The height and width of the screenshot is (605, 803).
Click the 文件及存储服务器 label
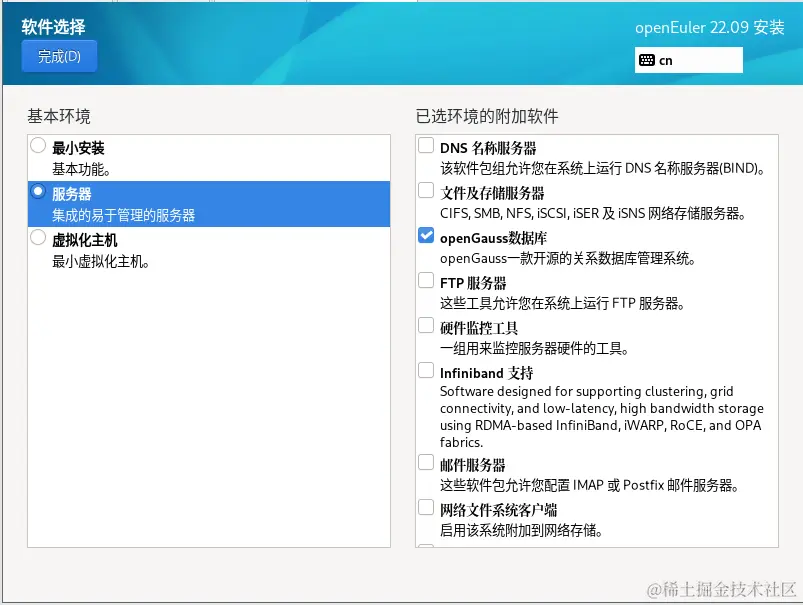(492, 193)
